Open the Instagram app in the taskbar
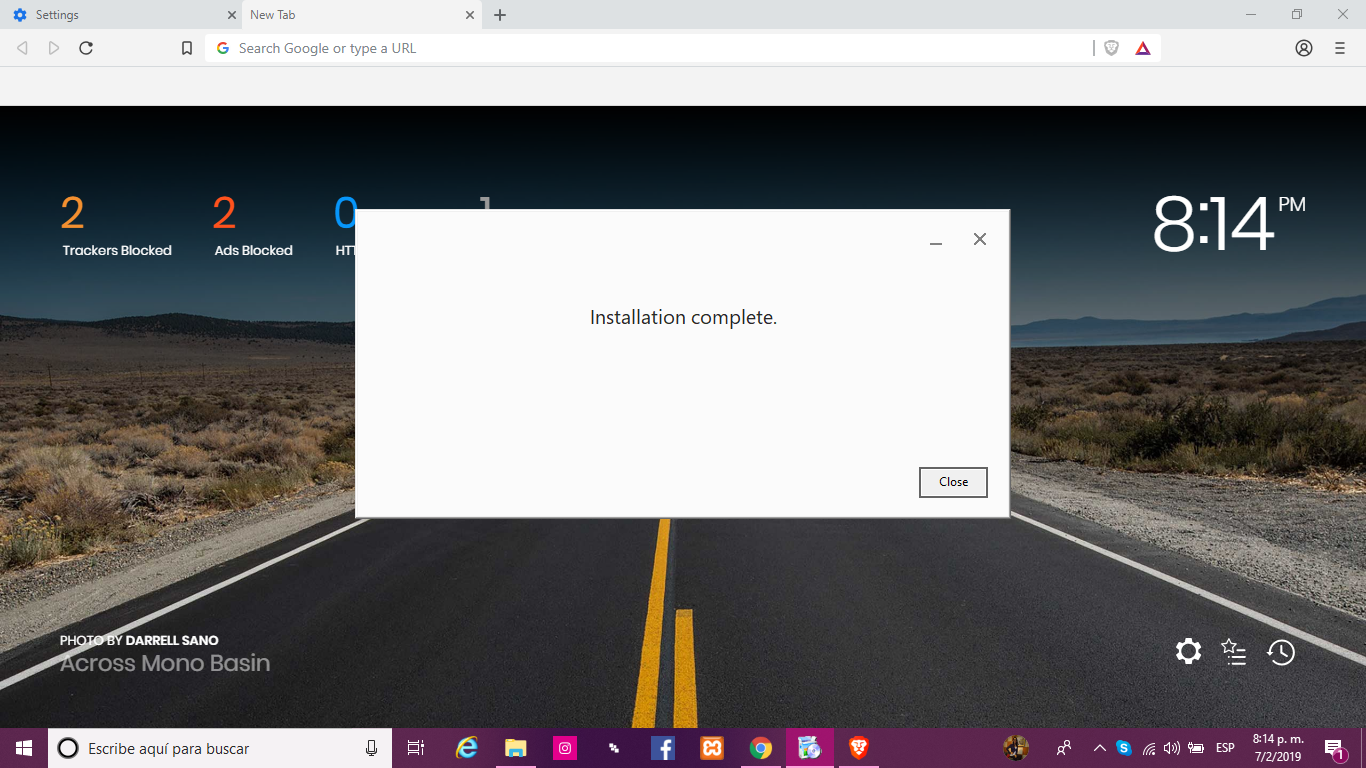Viewport: 1366px width, 768px height. click(x=565, y=748)
